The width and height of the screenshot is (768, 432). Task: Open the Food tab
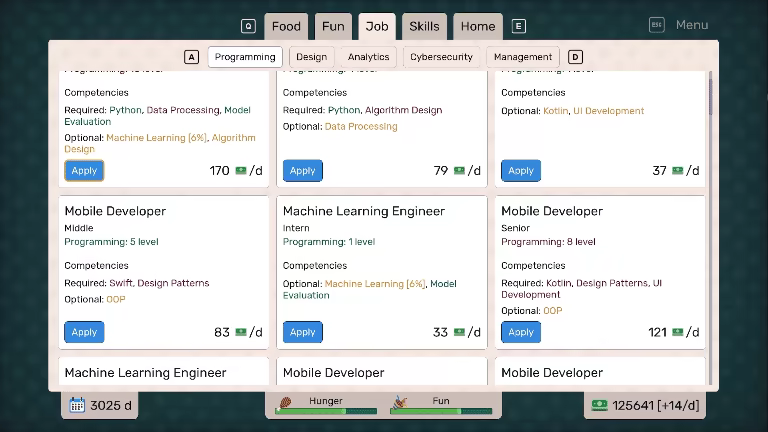[286, 26]
